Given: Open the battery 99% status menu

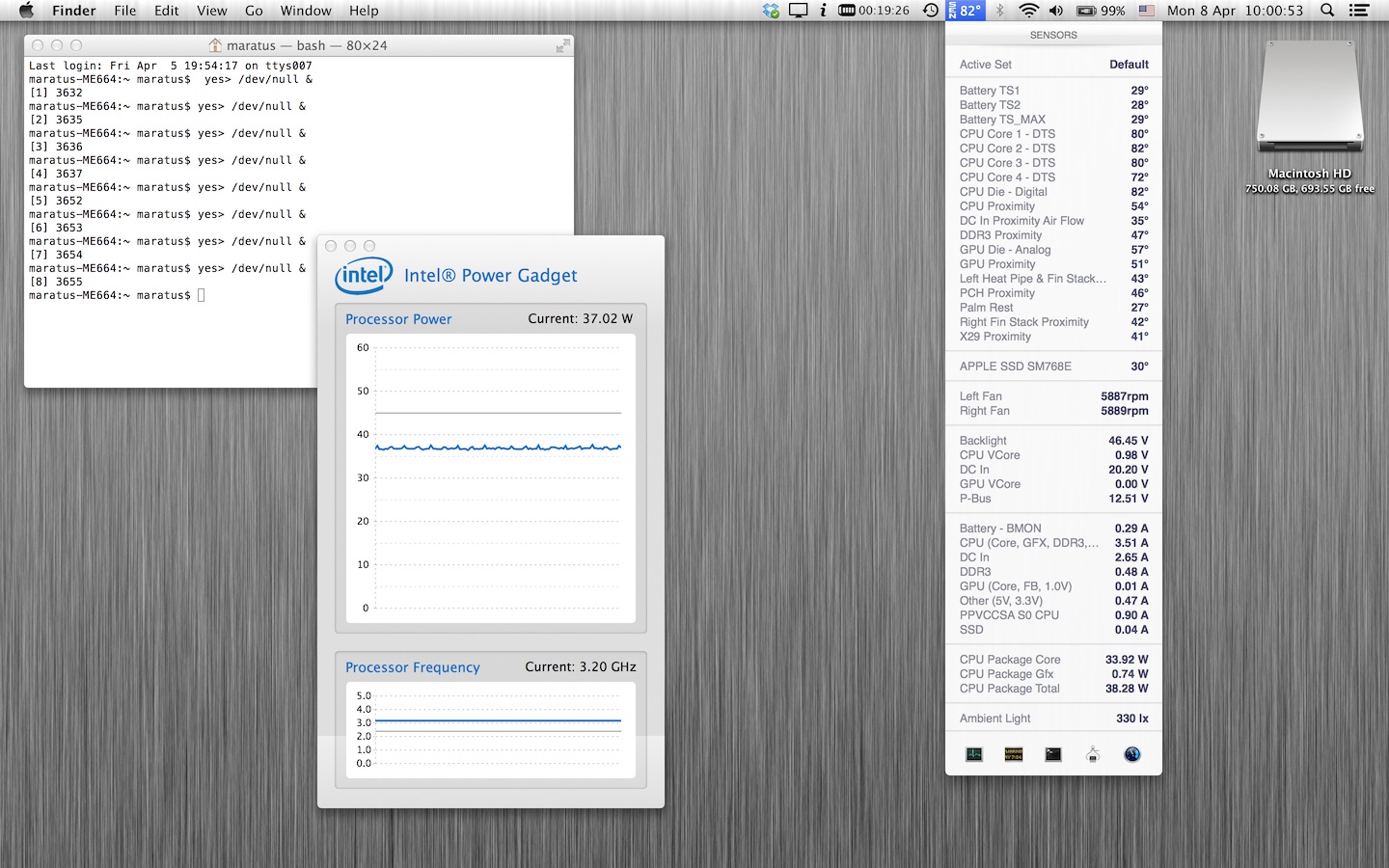Looking at the screenshot, I should 1101,11.
